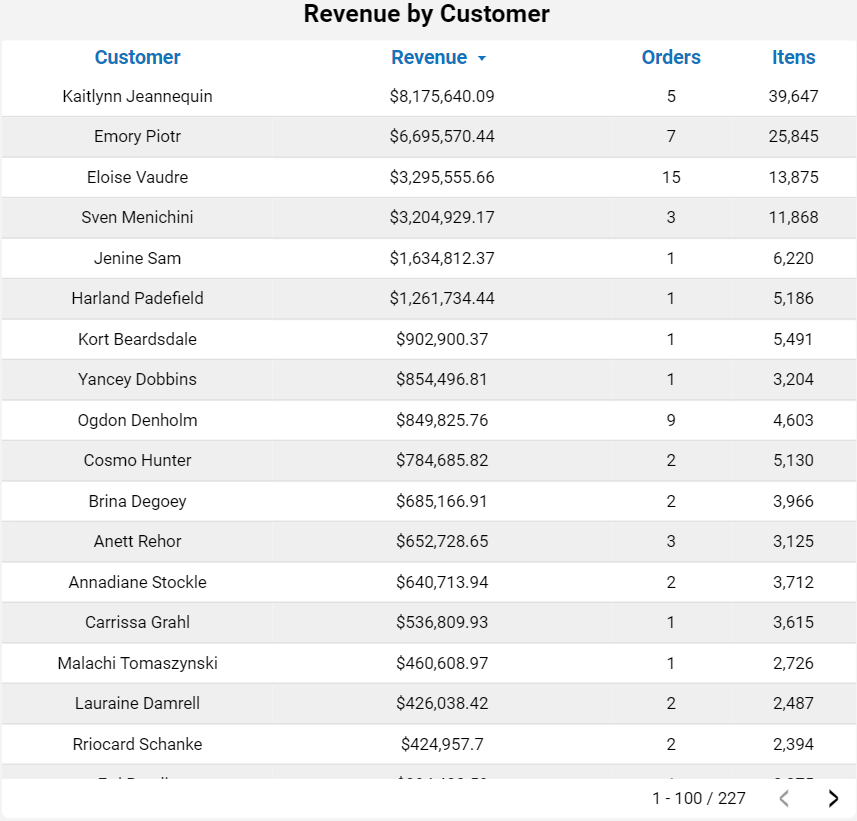Click the 1 - 100 / 227 page indicator
Image resolution: width=857 pixels, height=821 pixels.
pyautogui.click(x=697, y=798)
